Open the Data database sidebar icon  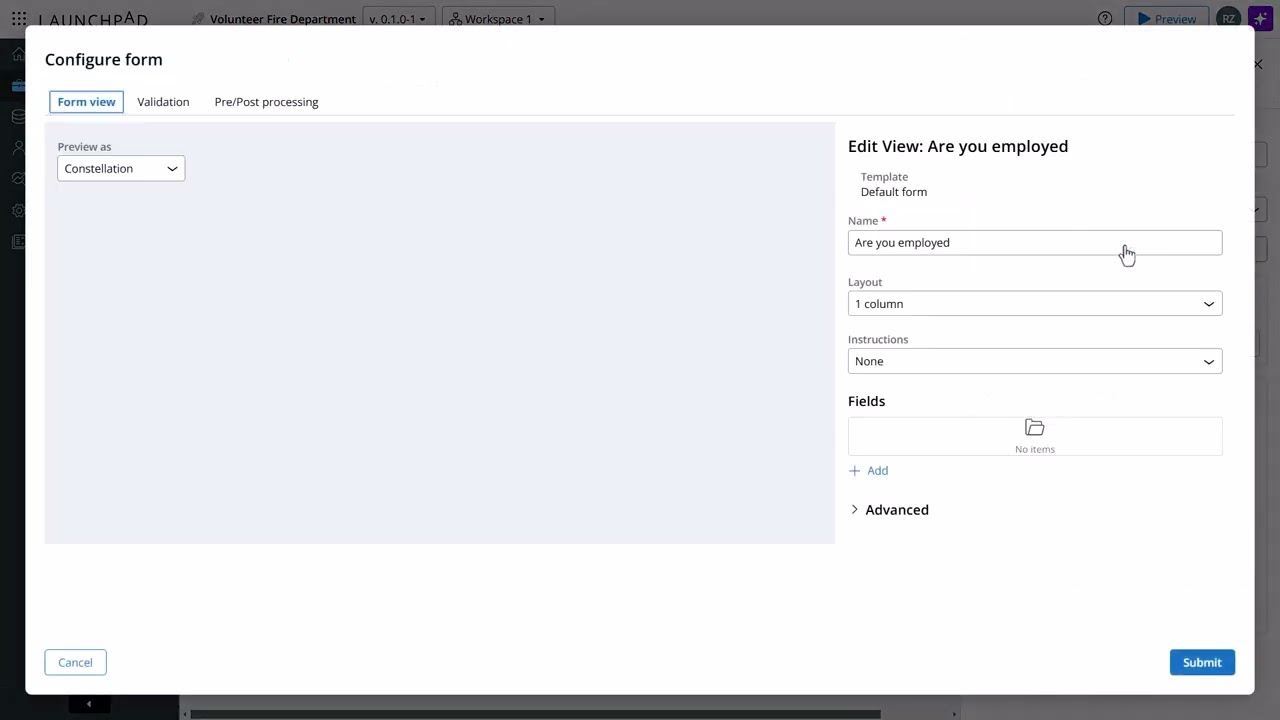tap(18, 116)
